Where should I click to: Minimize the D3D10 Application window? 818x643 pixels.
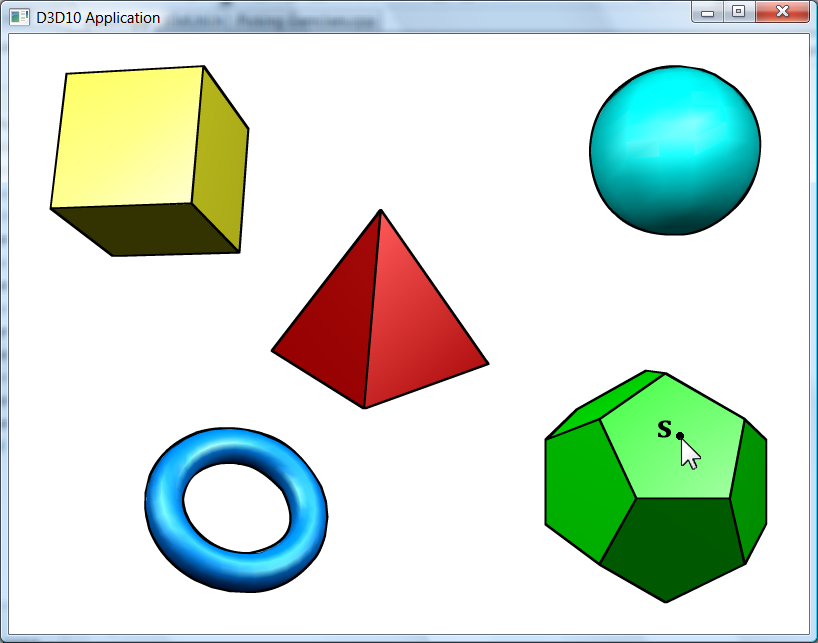pos(708,13)
